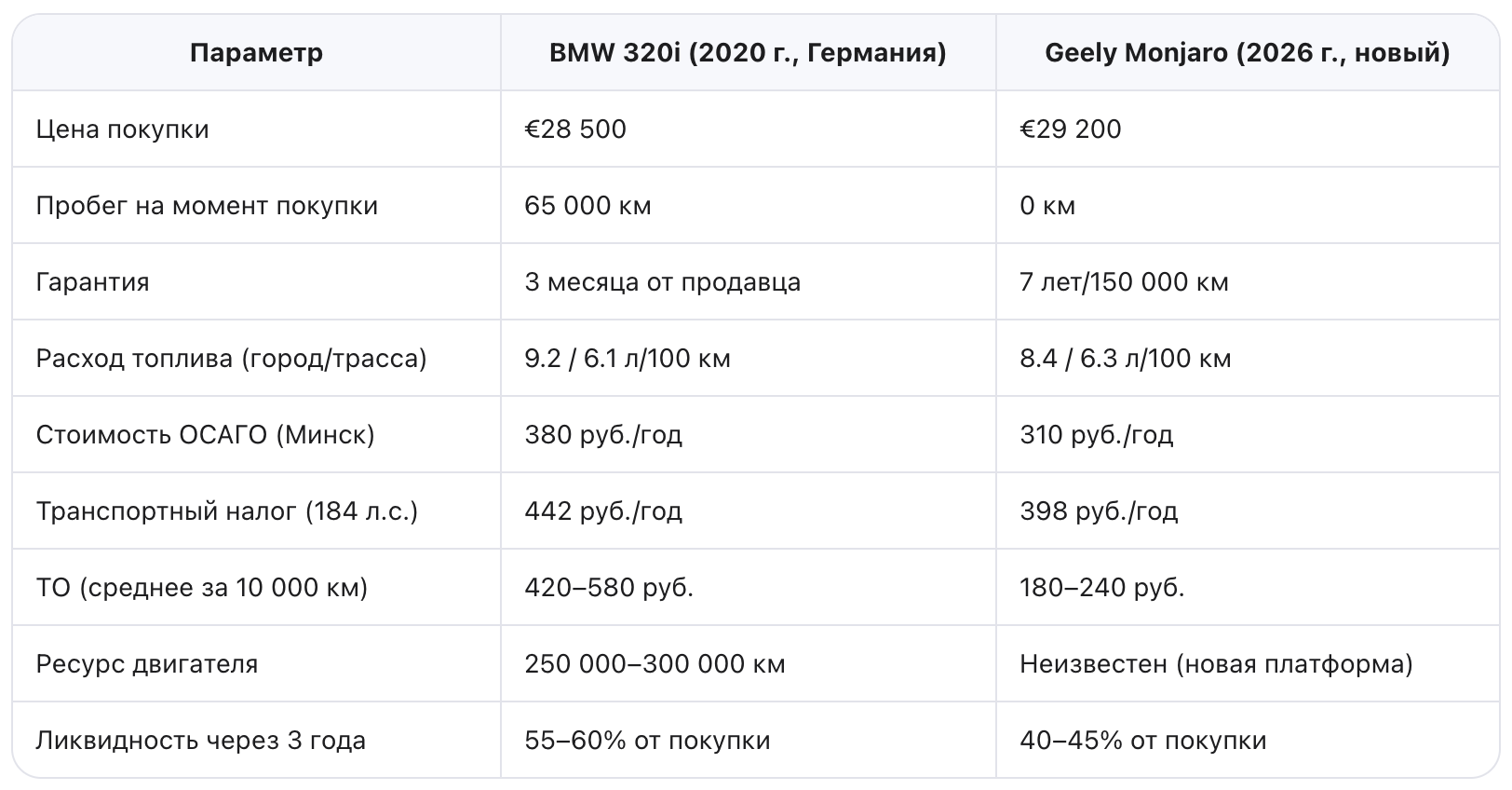Click the 7 лет/150 000 км cell

click(x=1124, y=281)
